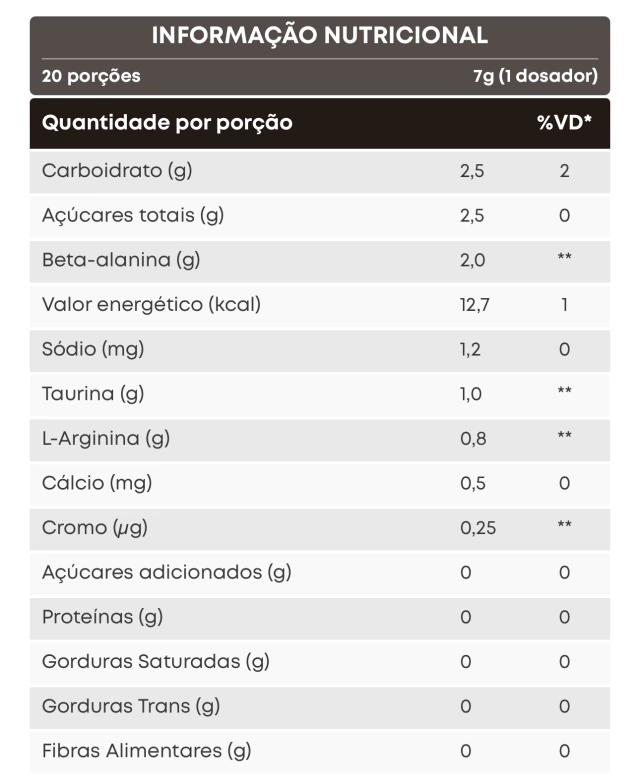
Task: Click the 7g (1 dosador) serving size
Action: (x=535, y=76)
